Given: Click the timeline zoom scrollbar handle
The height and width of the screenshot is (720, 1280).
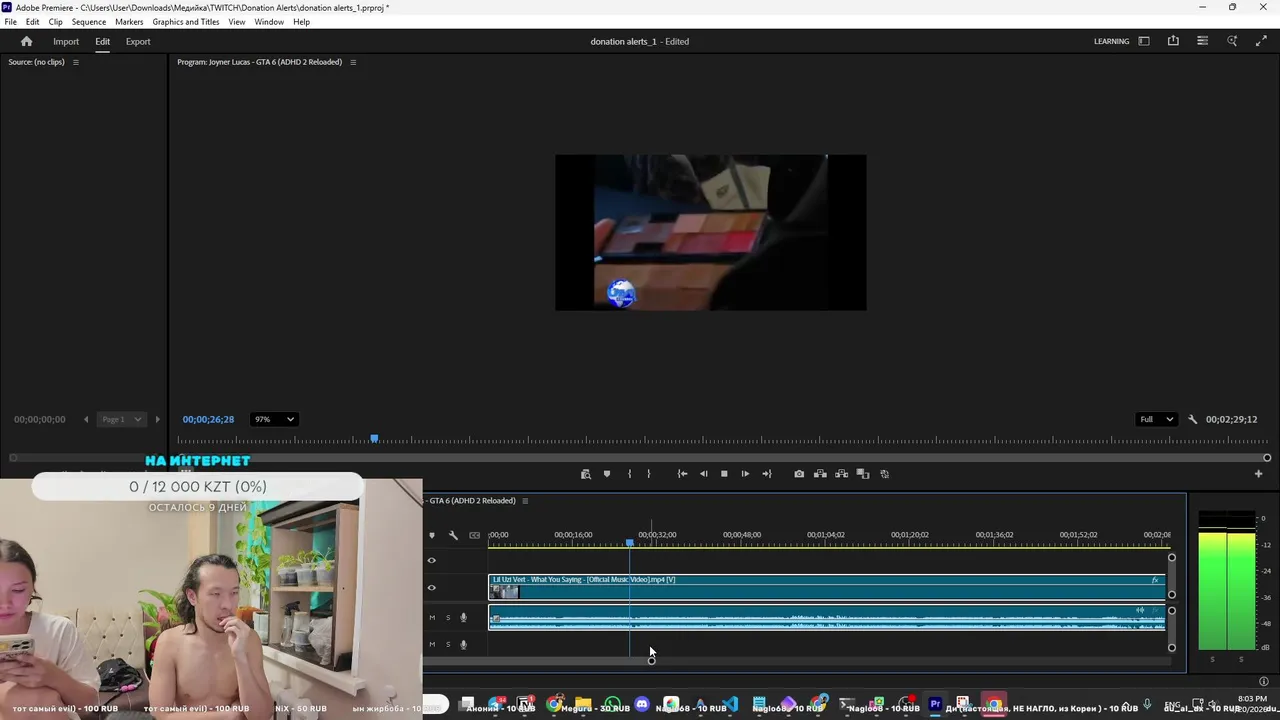Looking at the screenshot, I should (651, 660).
